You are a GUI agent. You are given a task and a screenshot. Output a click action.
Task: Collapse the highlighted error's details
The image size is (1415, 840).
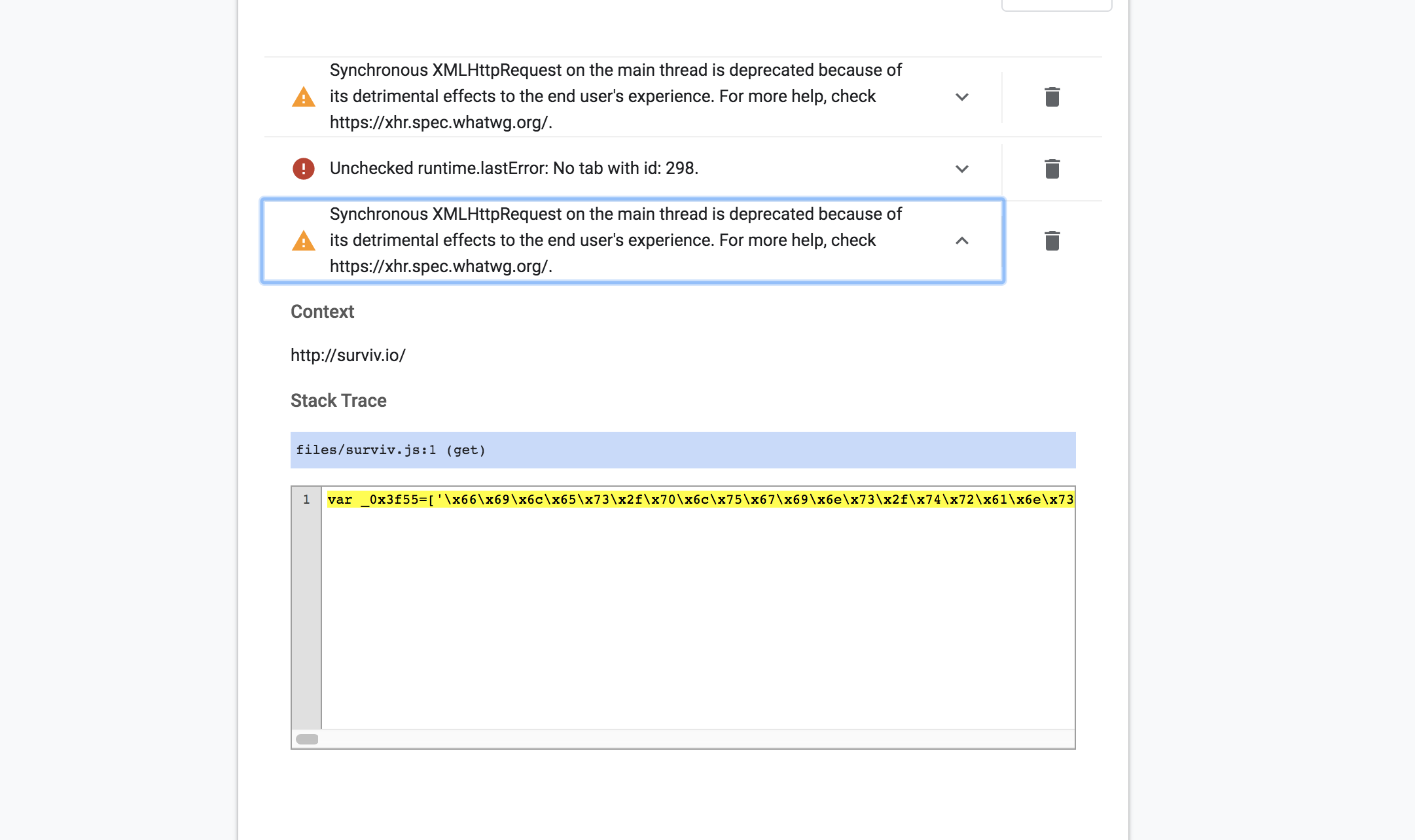(962, 241)
